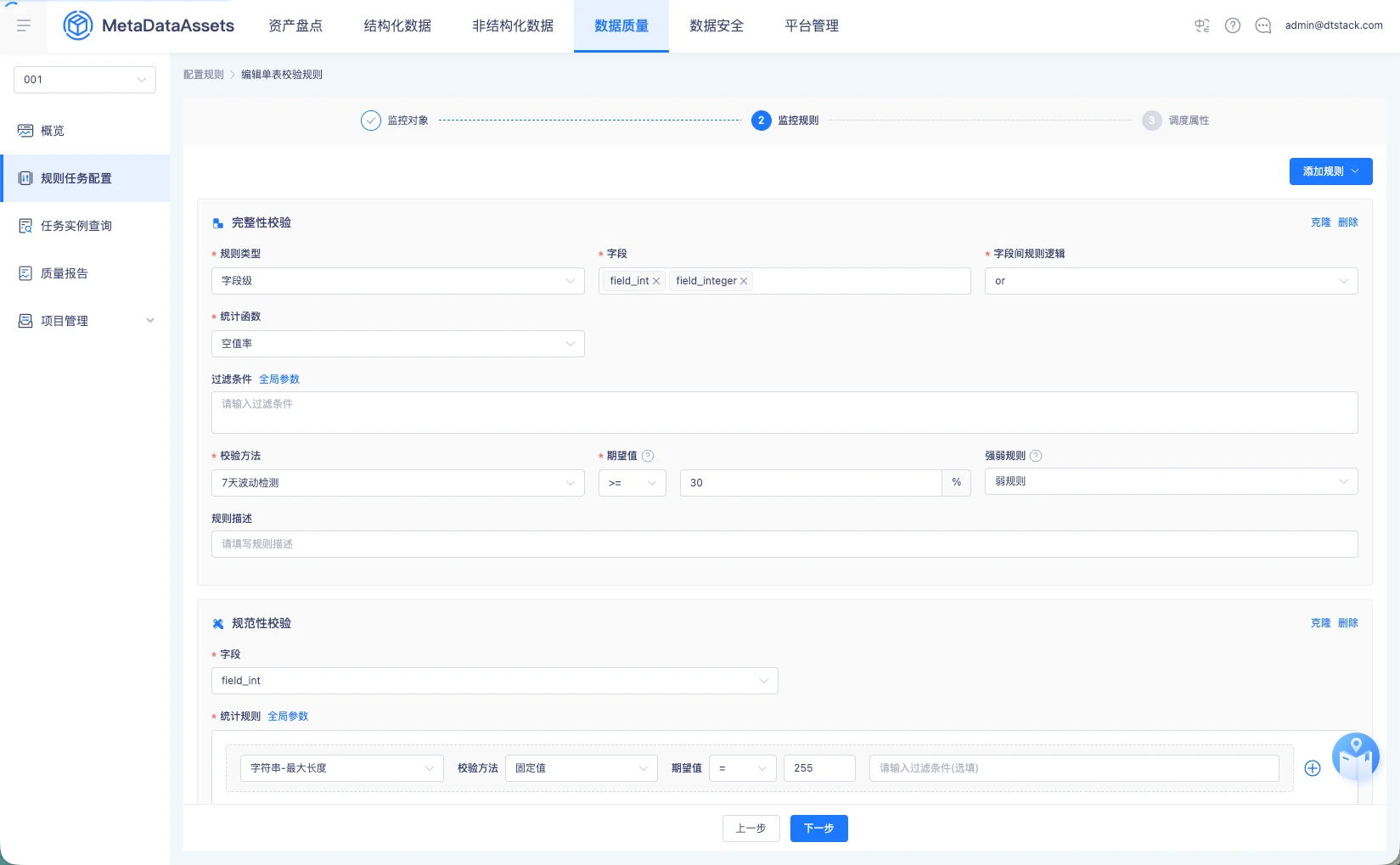The width and height of the screenshot is (1400, 865).
Task: Open the message chat icon near admin
Action: [1263, 25]
